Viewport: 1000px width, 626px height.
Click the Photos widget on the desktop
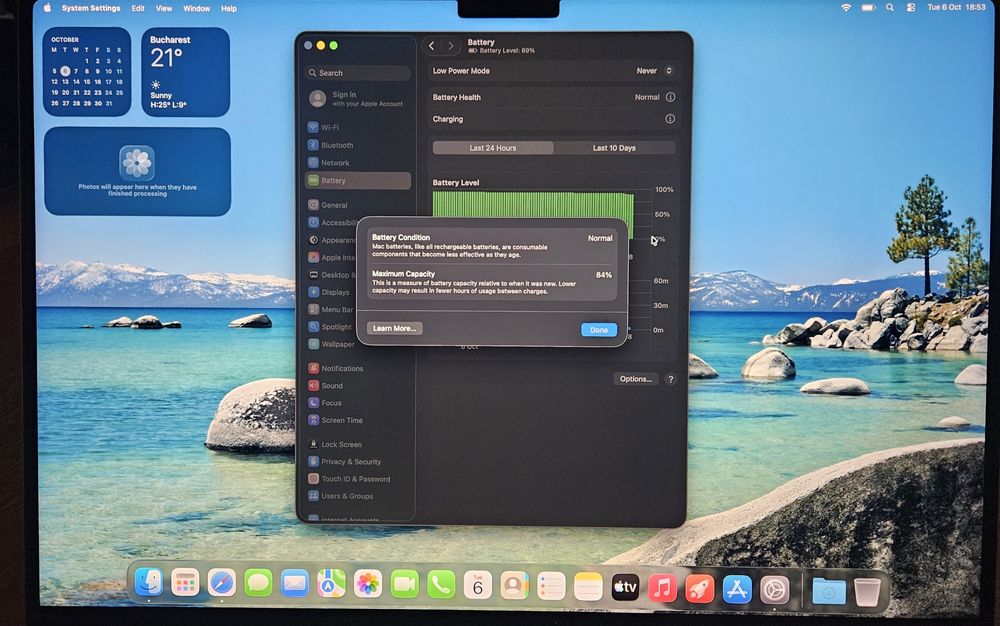(137, 171)
